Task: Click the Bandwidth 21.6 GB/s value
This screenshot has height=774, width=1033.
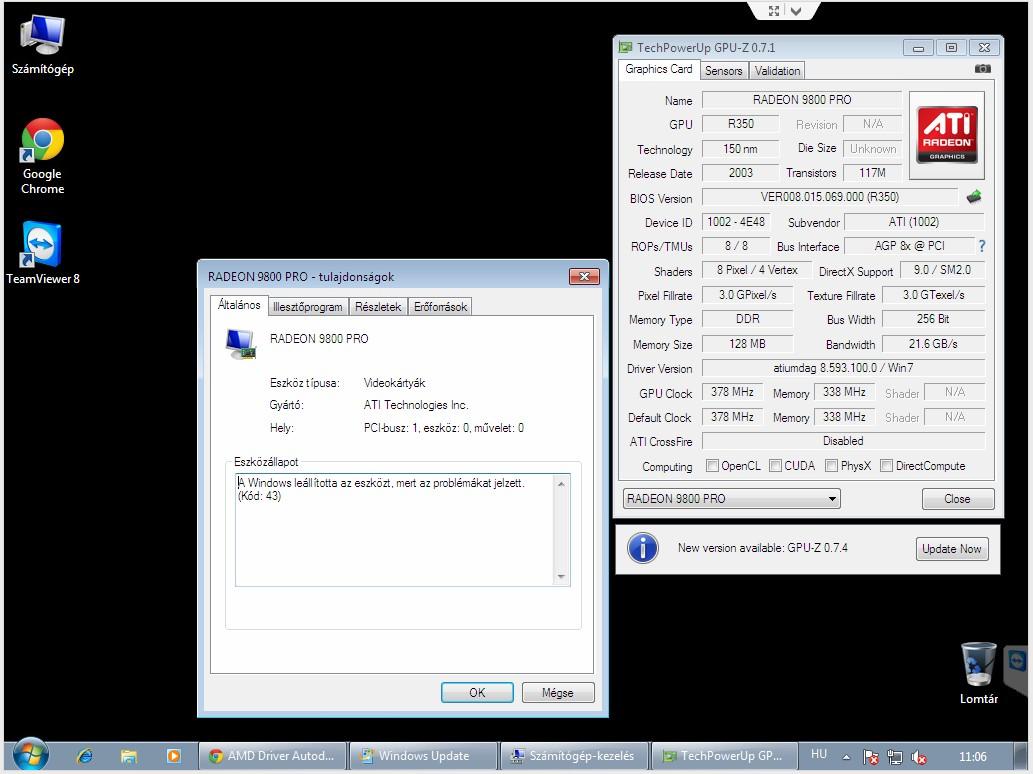Action: click(933, 344)
